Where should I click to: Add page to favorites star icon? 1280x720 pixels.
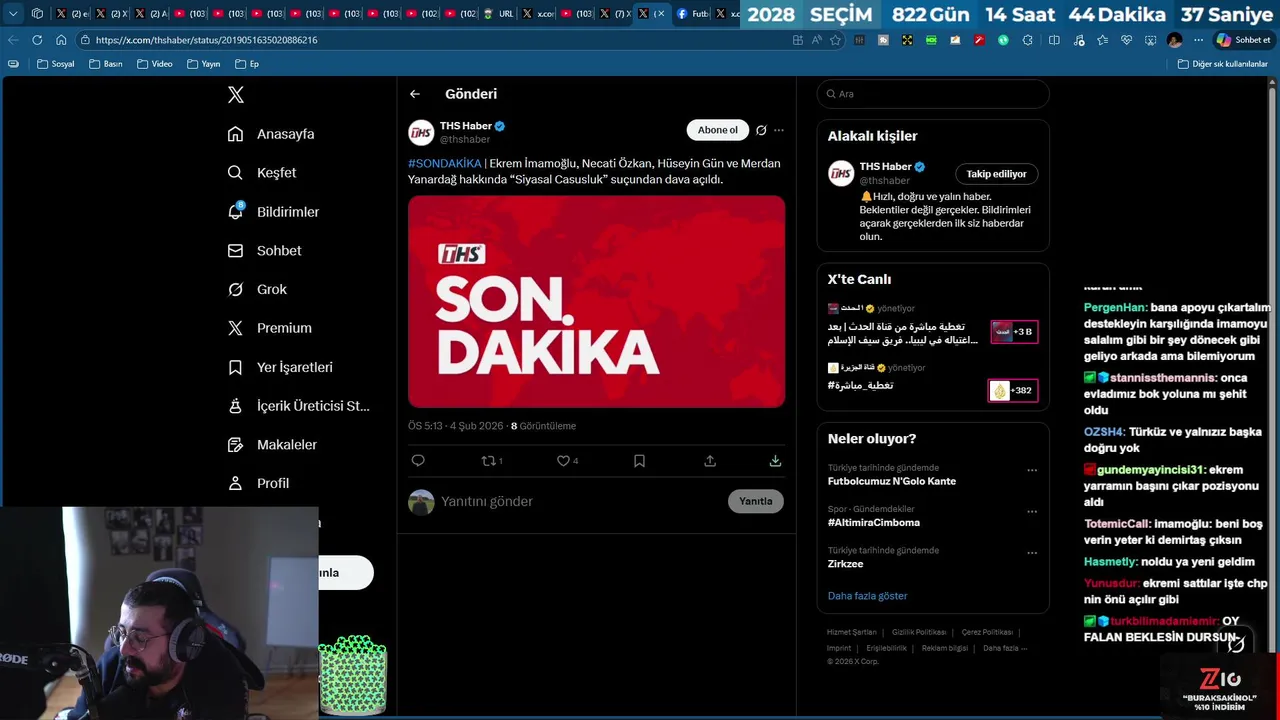coord(835,40)
